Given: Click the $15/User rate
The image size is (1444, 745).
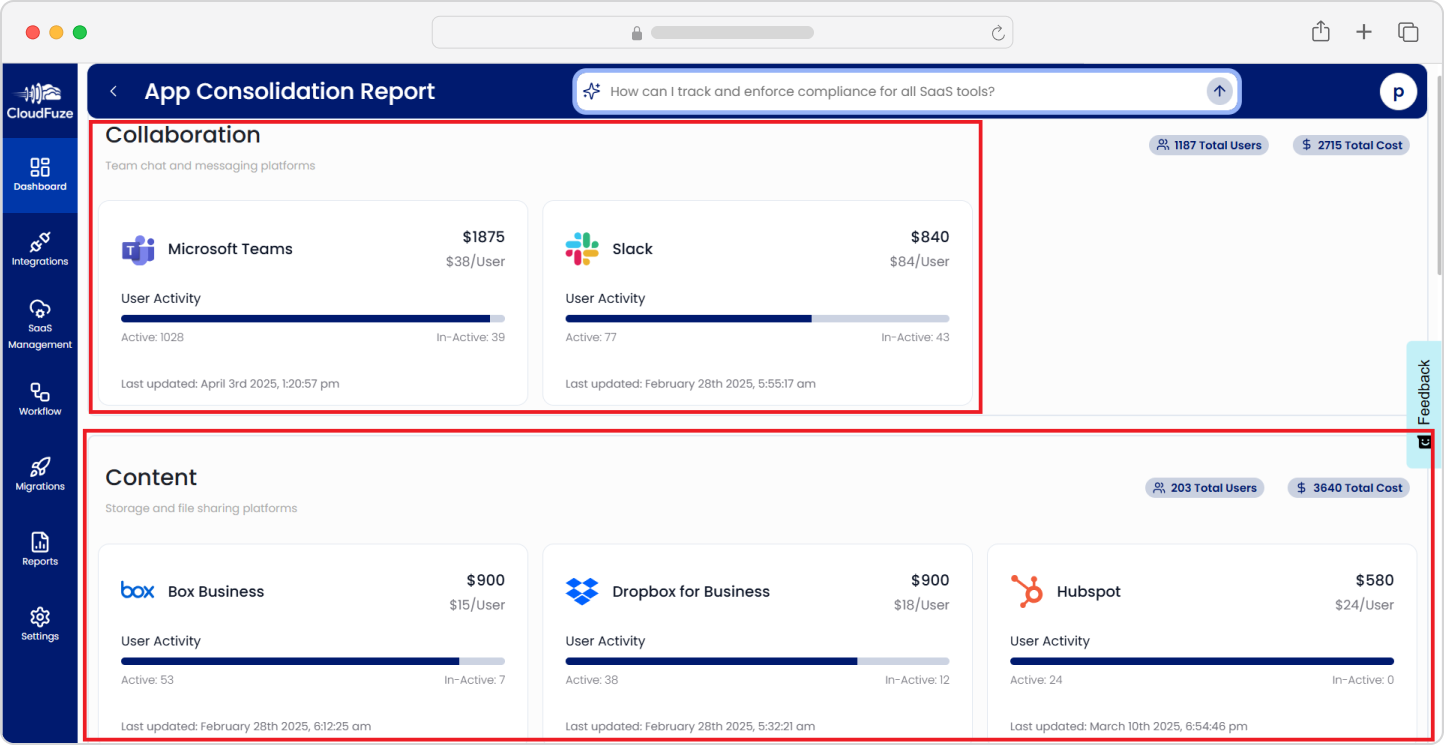Looking at the screenshot, I should point(476,605).
